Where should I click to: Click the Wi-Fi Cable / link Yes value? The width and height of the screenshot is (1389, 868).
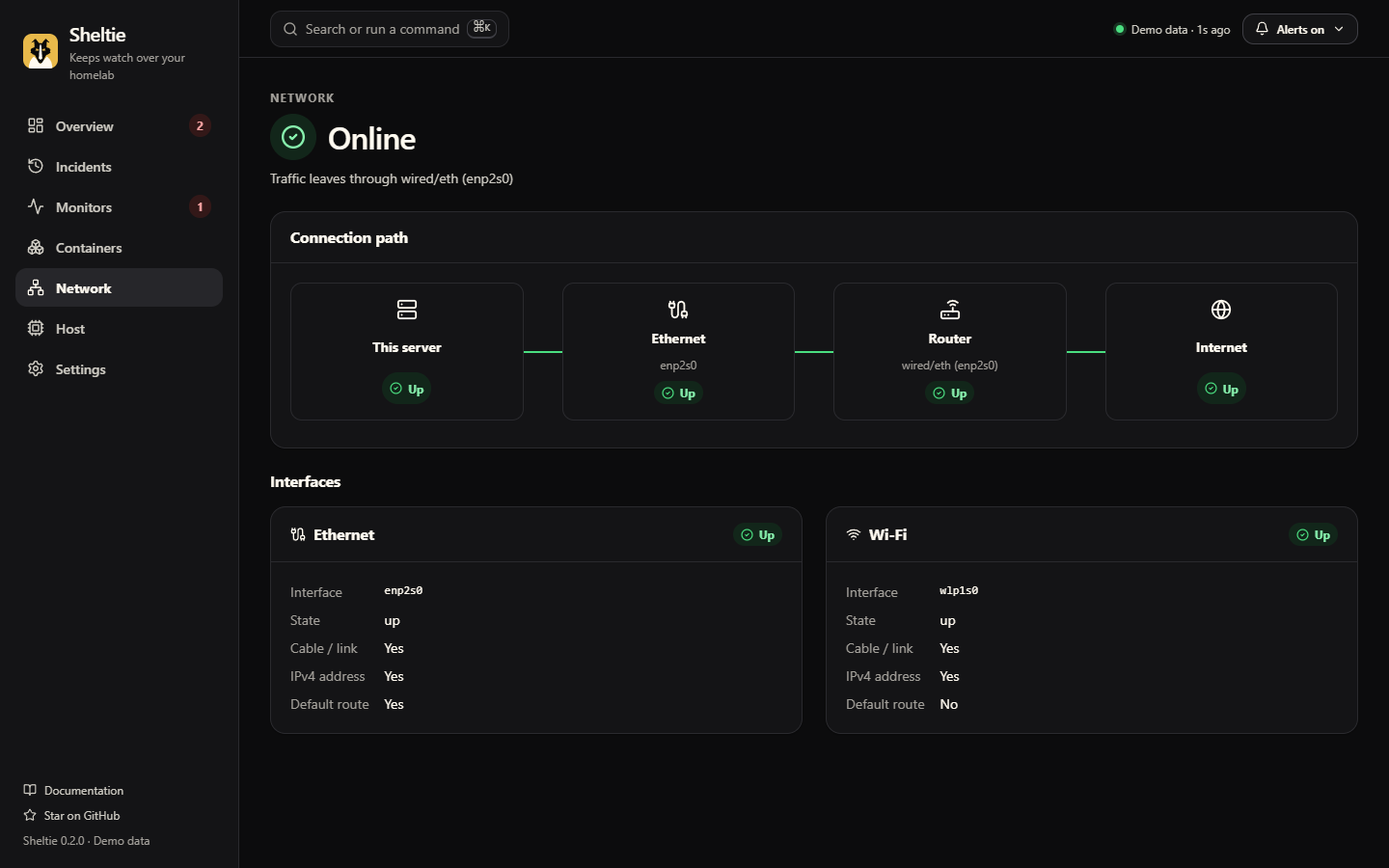click(x=949, y=648)
